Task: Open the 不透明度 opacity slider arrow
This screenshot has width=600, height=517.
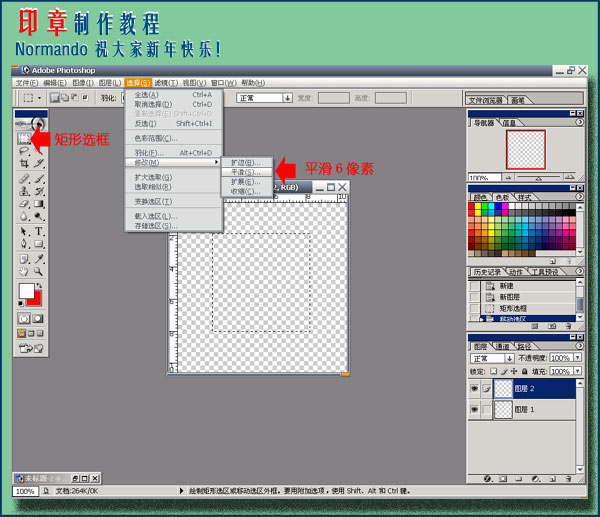Action: (578, 357)
